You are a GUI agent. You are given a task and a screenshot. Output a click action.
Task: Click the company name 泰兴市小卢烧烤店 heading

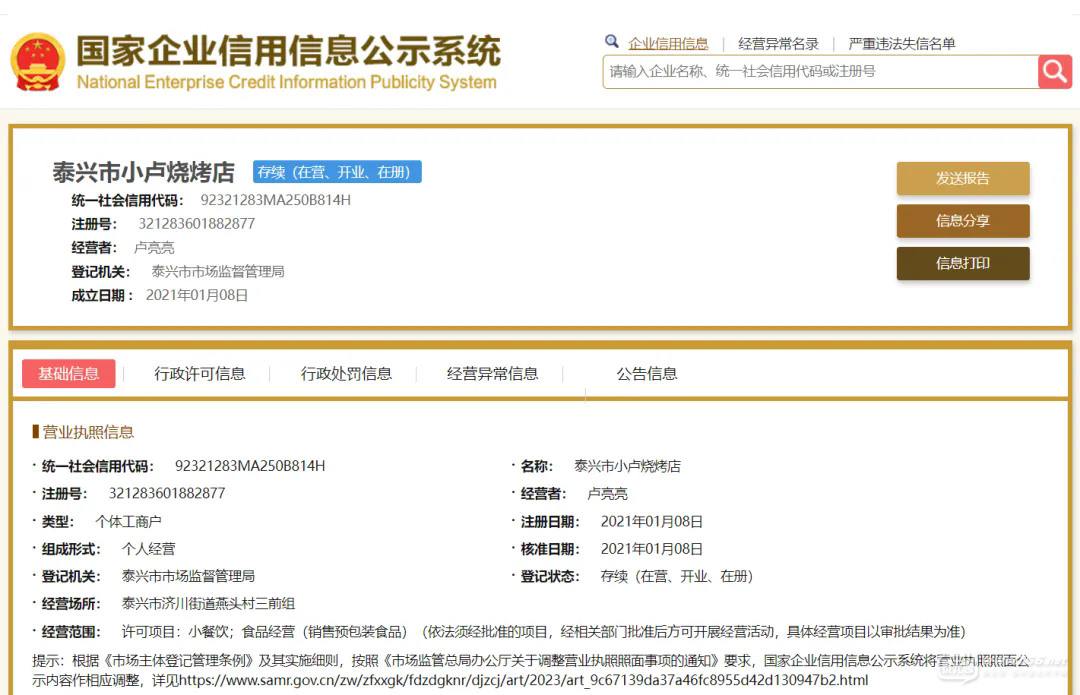(143, 172)
